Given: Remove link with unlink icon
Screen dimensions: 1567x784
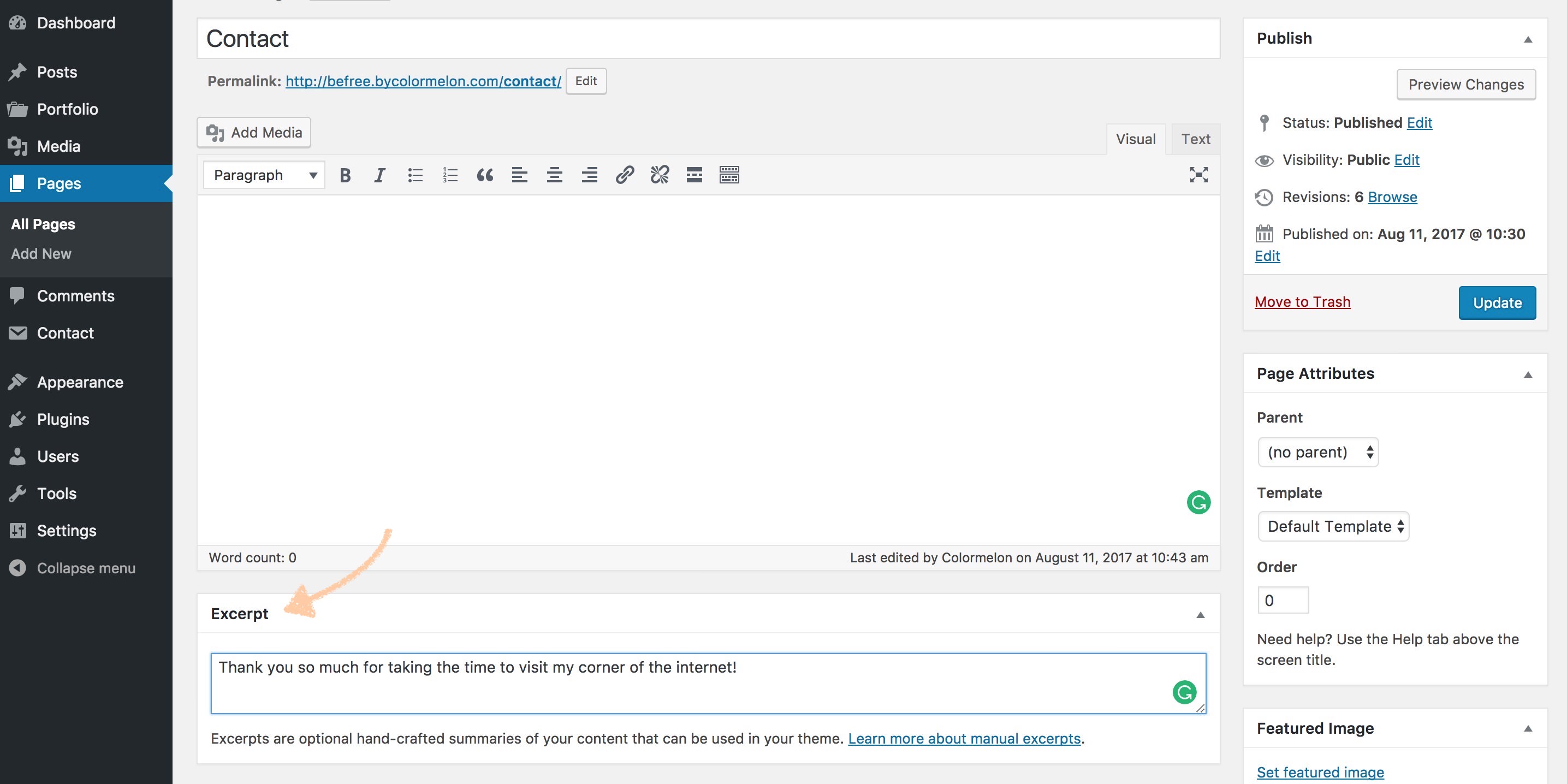Looking at the screenshot, I should (660, 175).
